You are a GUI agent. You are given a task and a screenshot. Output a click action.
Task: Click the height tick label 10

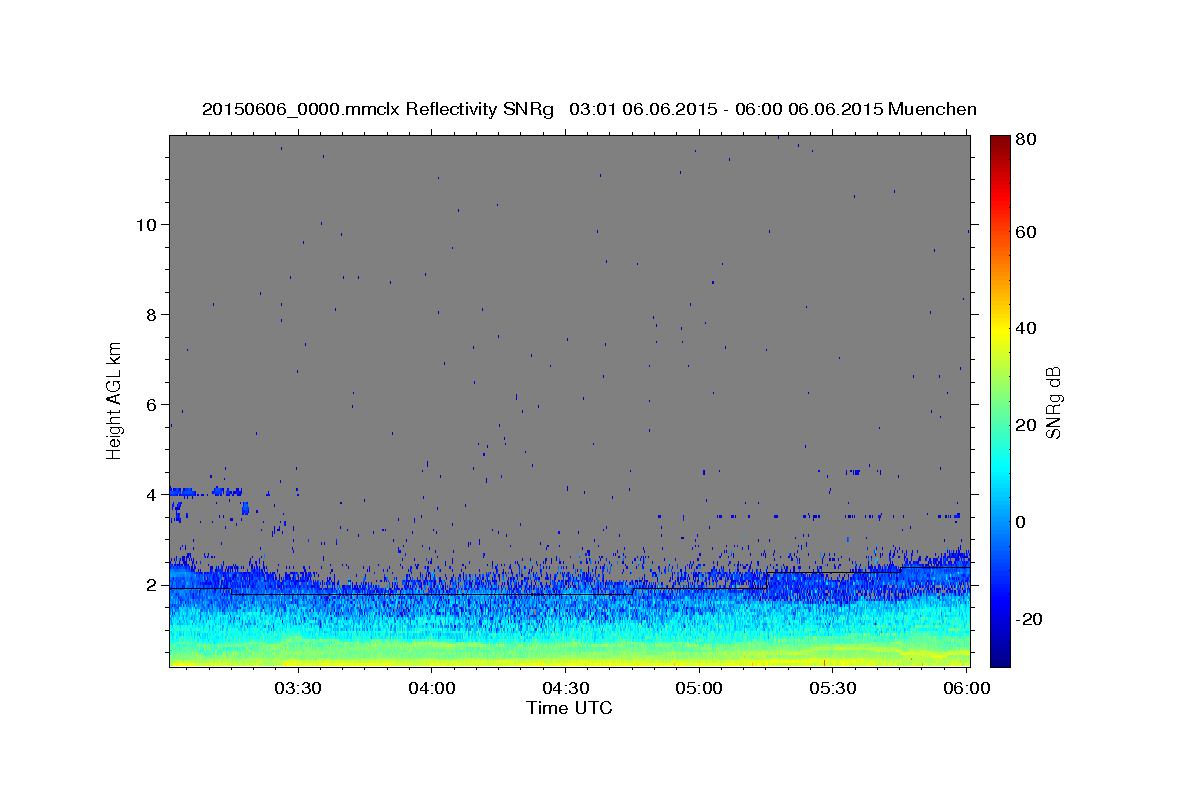(x=147, y=225)
